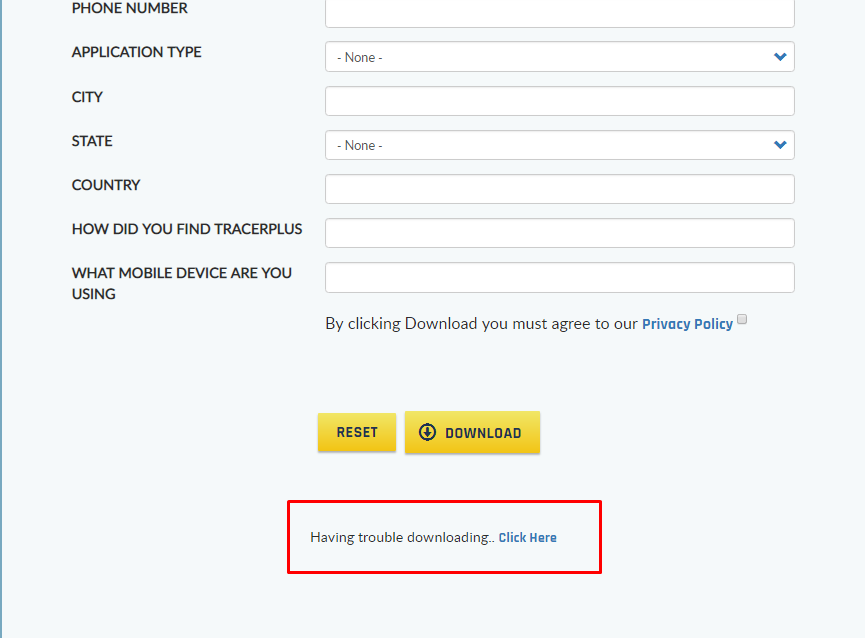Image resolution: width=865 pixels, height=638 pixels.
Task: Click the Download arrow circle icon
Action: pyautogui.click(x=427, y=432)
